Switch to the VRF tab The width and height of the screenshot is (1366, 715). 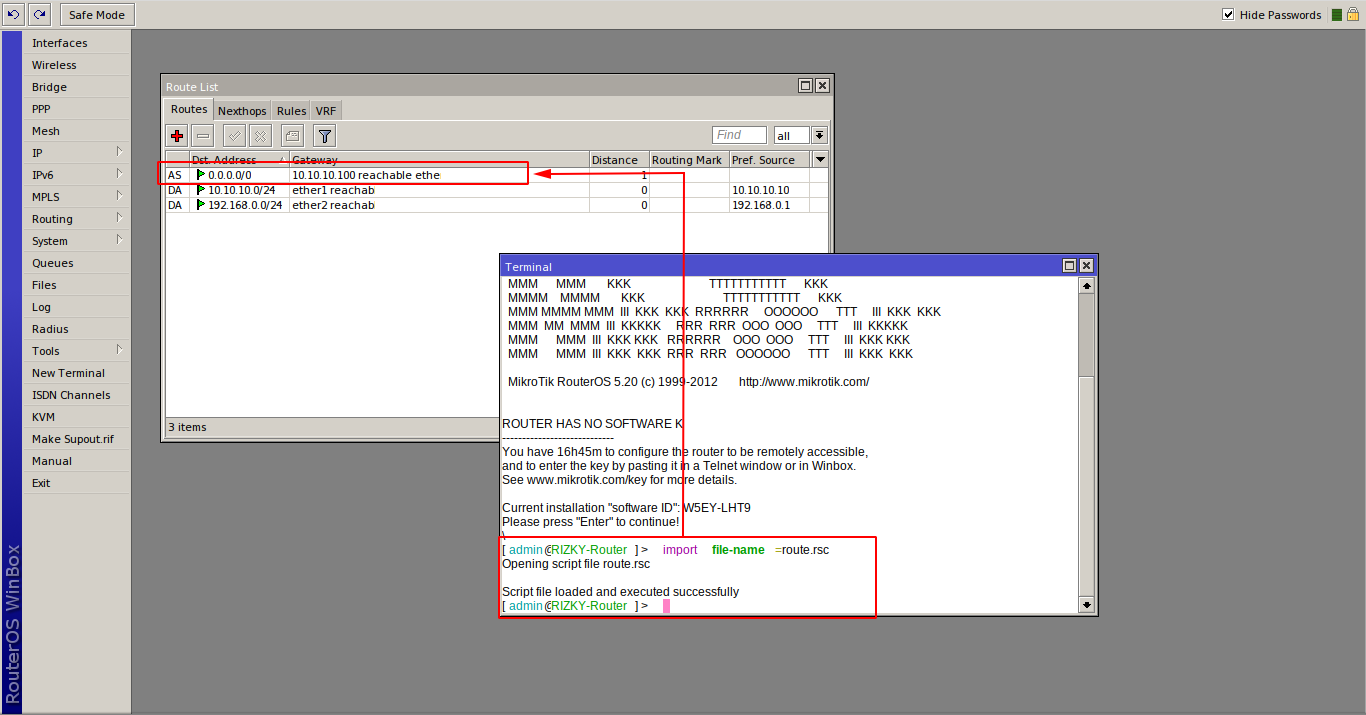coord(326,111)
